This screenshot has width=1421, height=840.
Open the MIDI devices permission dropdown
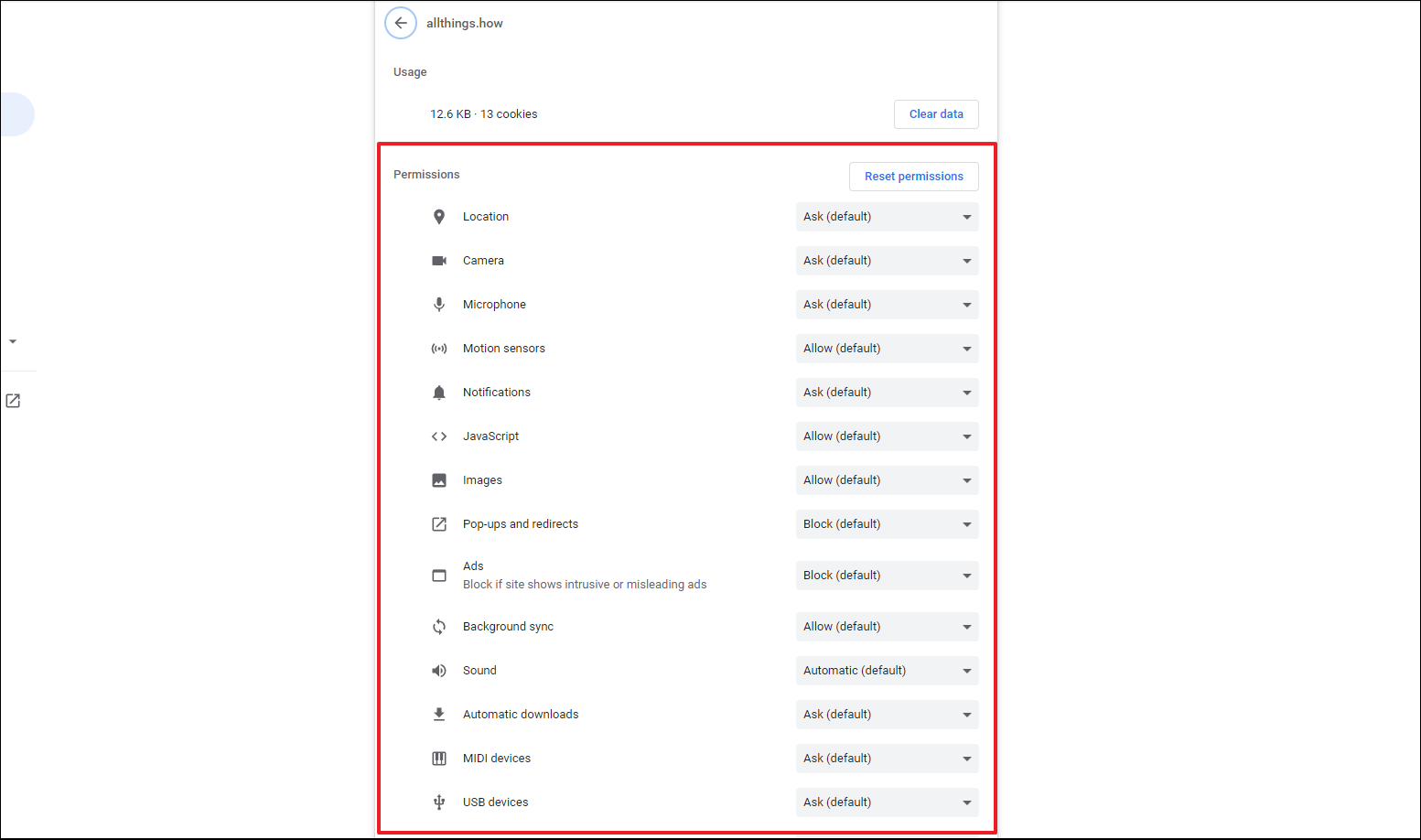pos(886,759)
